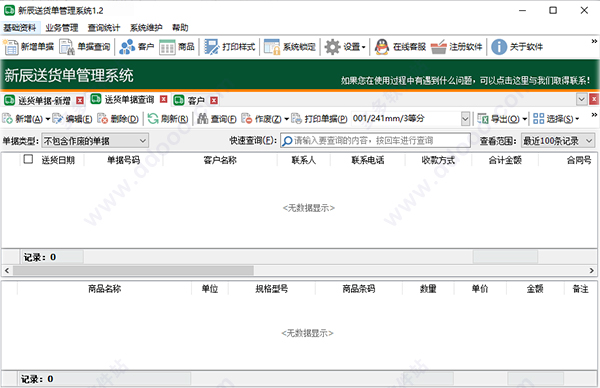
Task: Open the 基础资料 menu
Action: pyautogui.click(x=20, y=28)
